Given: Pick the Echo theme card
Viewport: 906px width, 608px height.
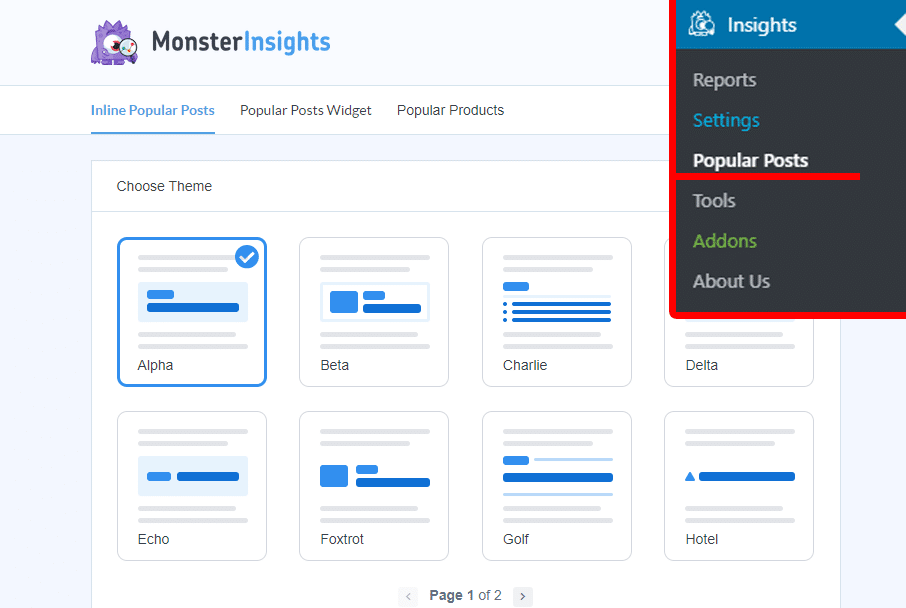Looking at the screenshot, I should pyautogui.click(x=192, y=485).
